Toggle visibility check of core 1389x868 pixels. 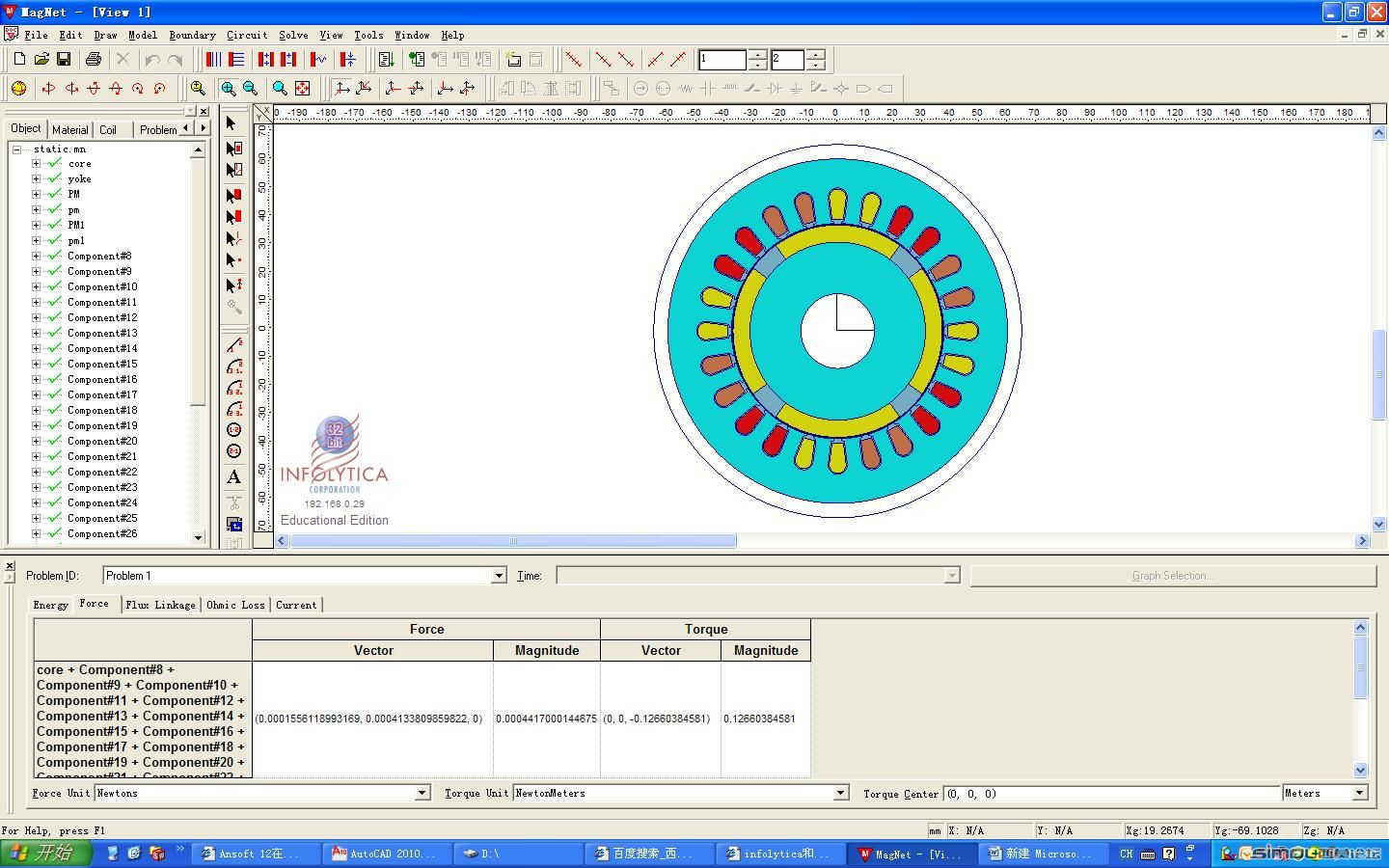[x=55, y=164]
